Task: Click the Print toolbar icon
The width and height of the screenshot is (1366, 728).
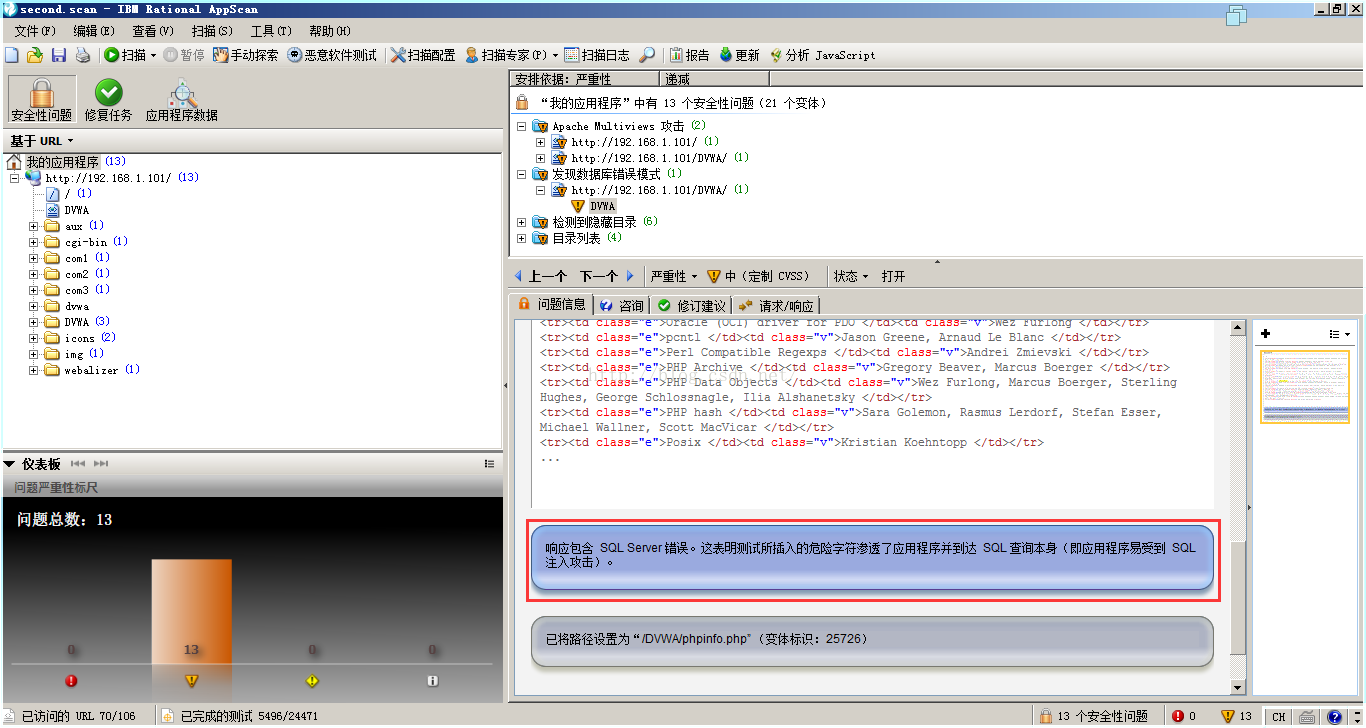Action: [x=83, y=55]
